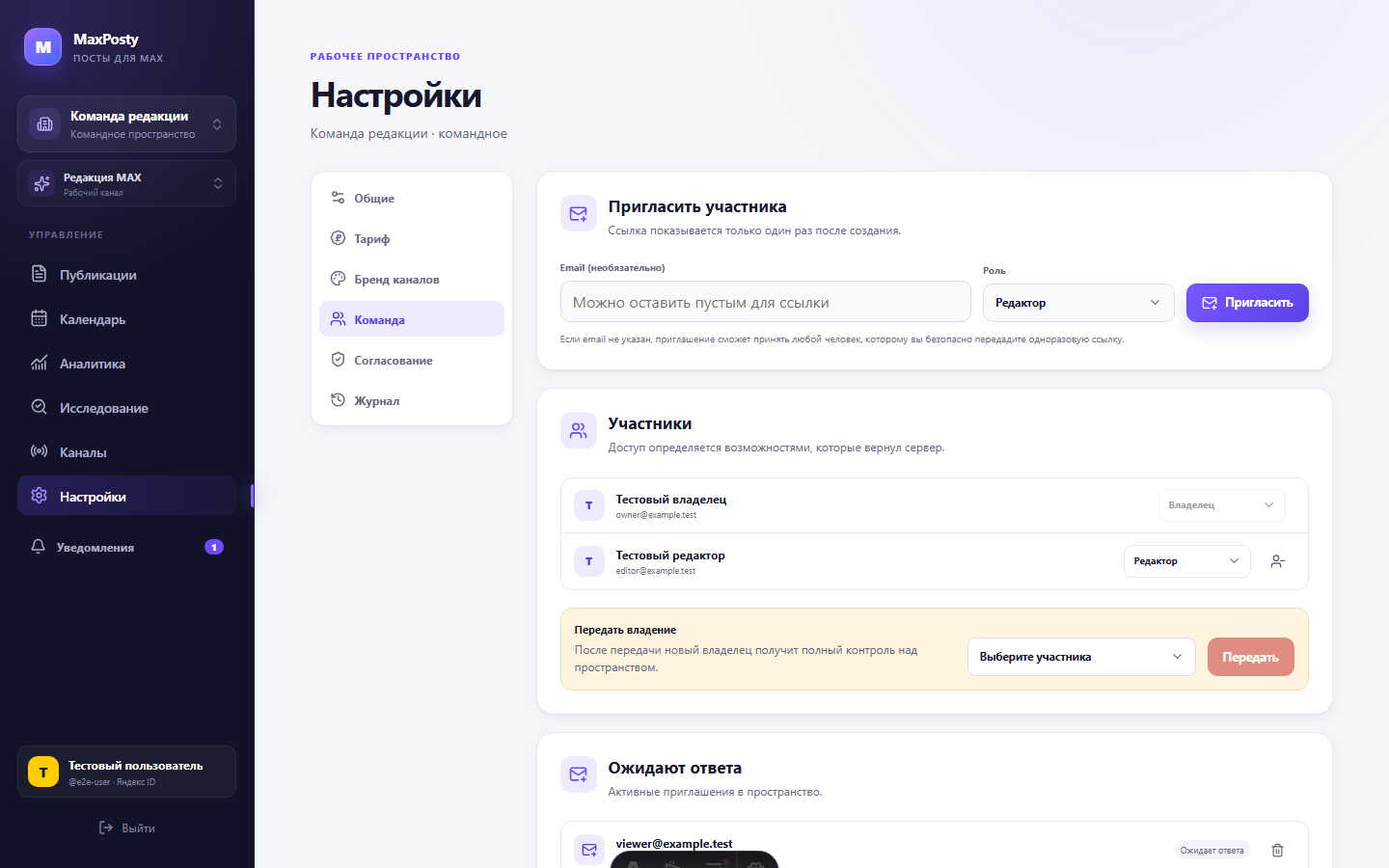
Task: Click the MaxPosty logo icon
Action: (x=42, y=46)
